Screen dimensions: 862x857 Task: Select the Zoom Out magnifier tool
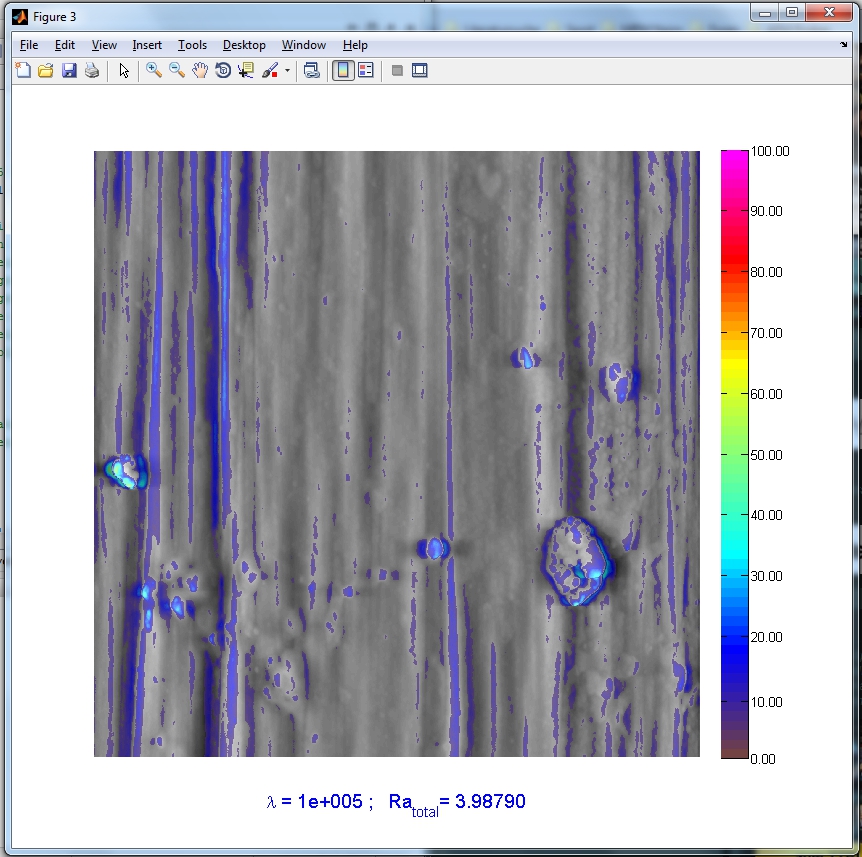pos(177,71)
